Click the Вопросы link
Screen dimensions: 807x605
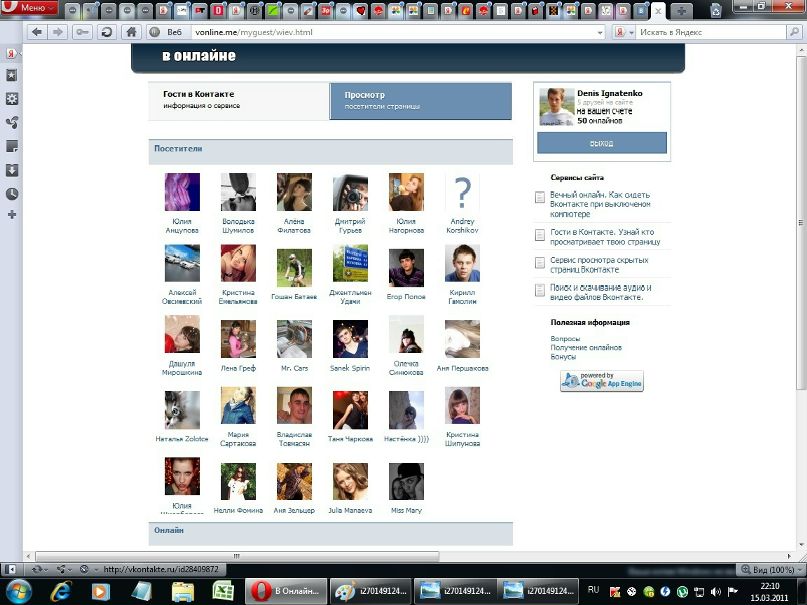point(565,339)
